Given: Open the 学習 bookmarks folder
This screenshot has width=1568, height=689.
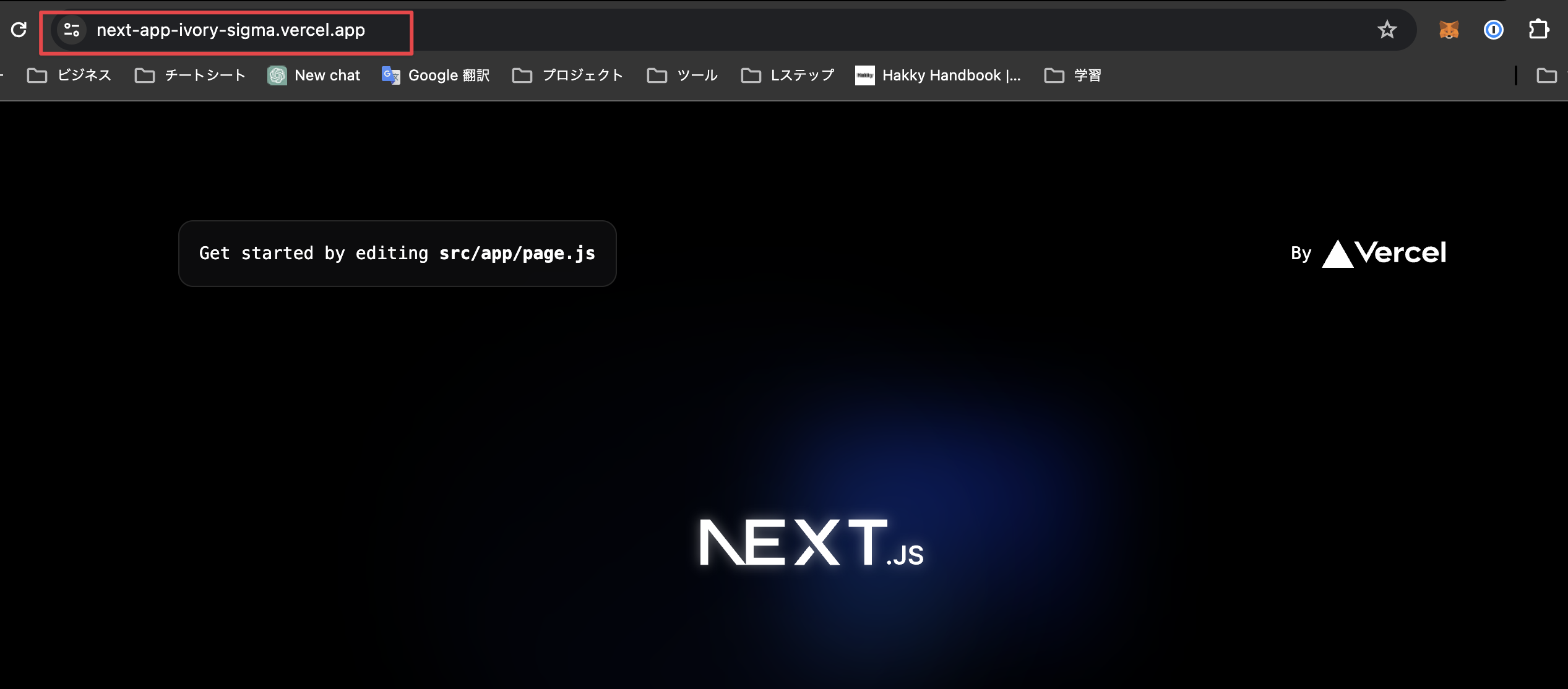Looking at the screenshot, I should [x=1072, y=75].
